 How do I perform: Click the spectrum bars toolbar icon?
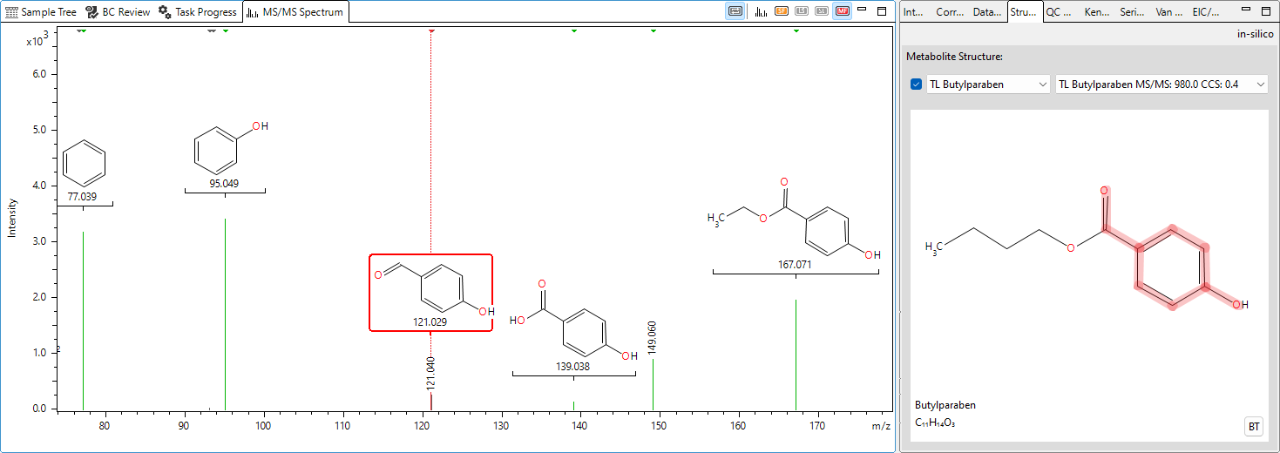coord(761,12)
